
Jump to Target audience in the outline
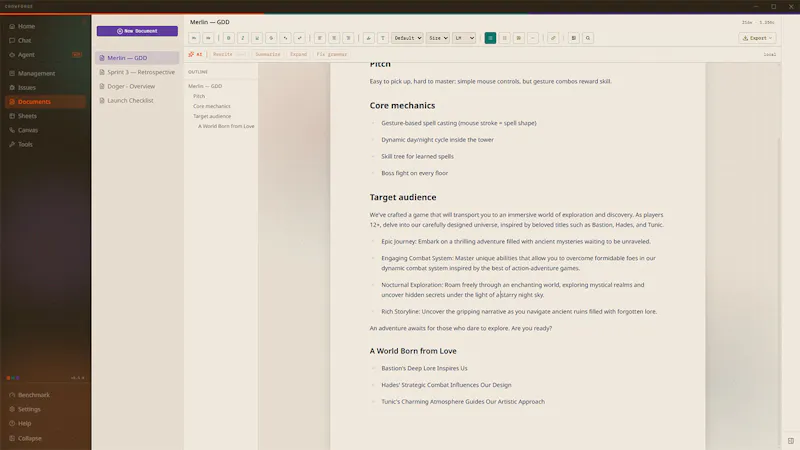click(212, 116)
